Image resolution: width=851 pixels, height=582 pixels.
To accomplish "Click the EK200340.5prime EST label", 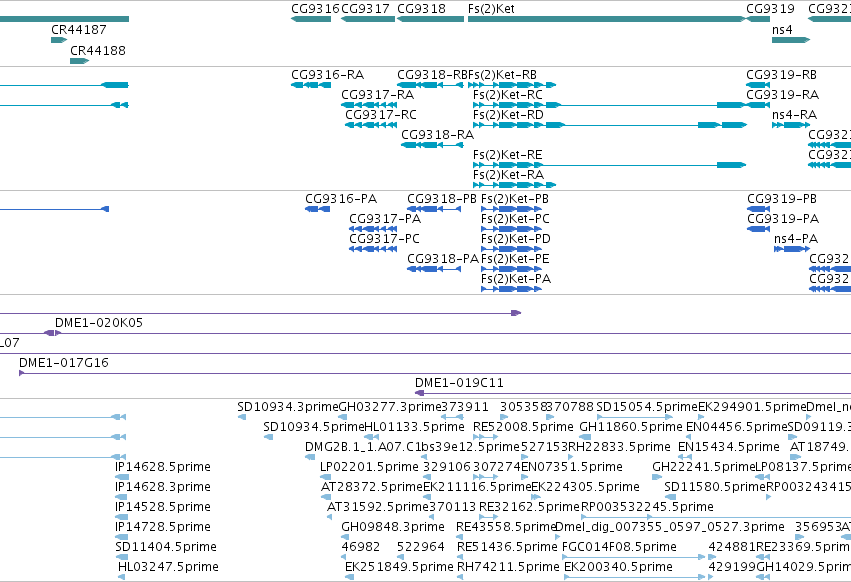I will [618, 567].
